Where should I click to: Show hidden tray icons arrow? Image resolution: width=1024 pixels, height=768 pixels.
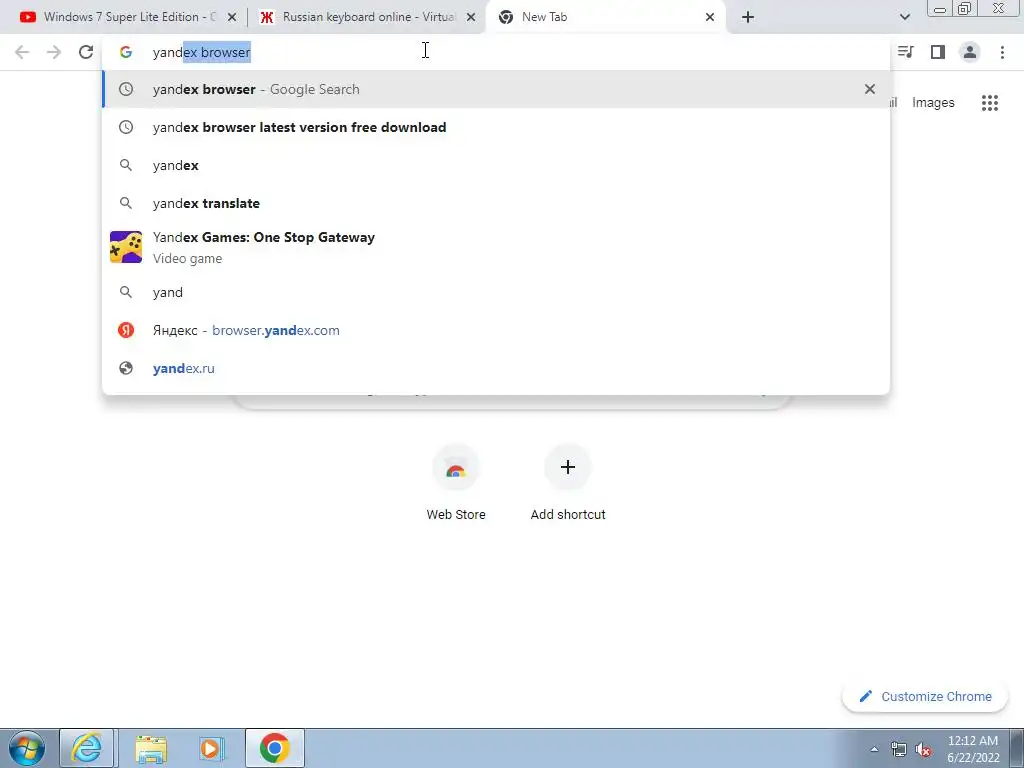coord(874,749)
